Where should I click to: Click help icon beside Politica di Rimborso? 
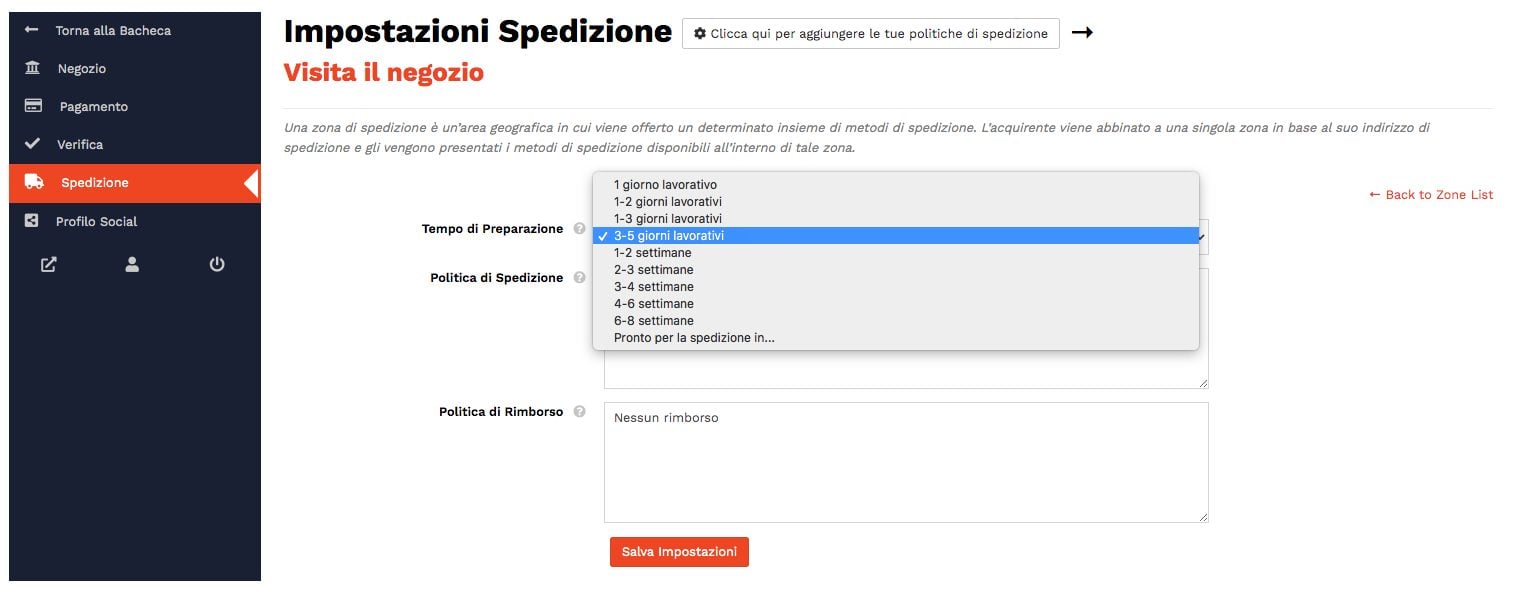click(580, 412)
